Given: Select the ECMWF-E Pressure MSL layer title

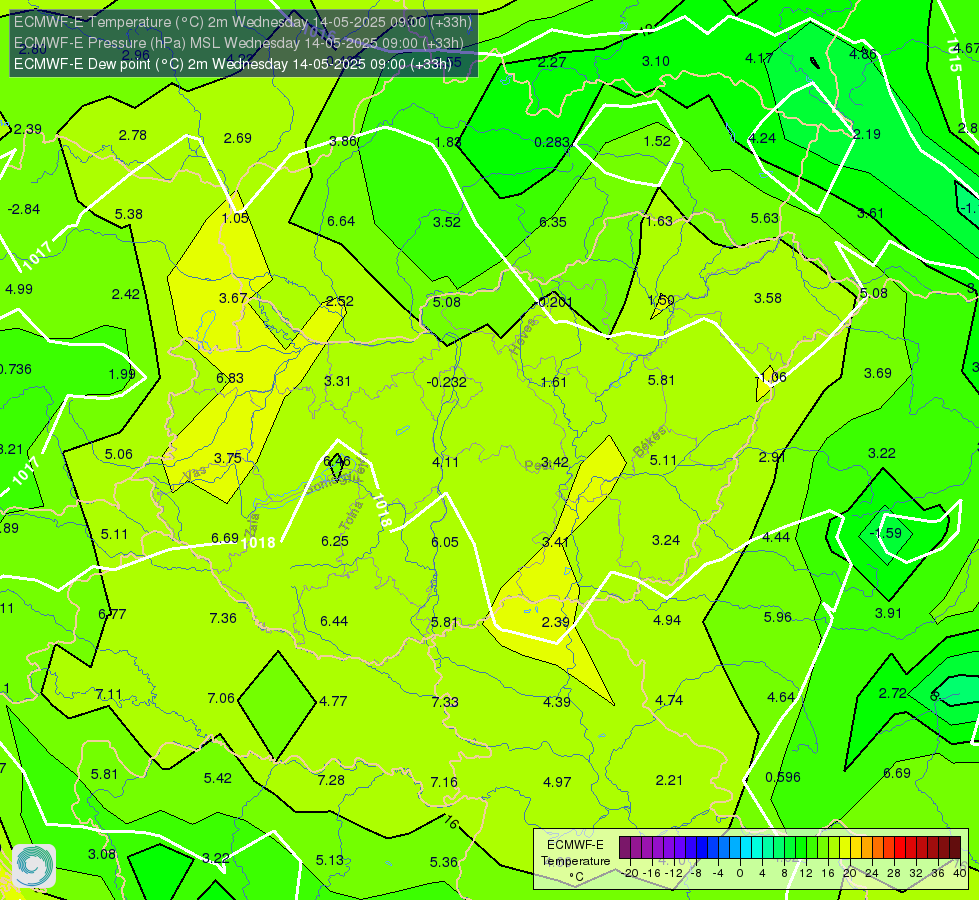Looking at the screenshot, I should 239,43.
